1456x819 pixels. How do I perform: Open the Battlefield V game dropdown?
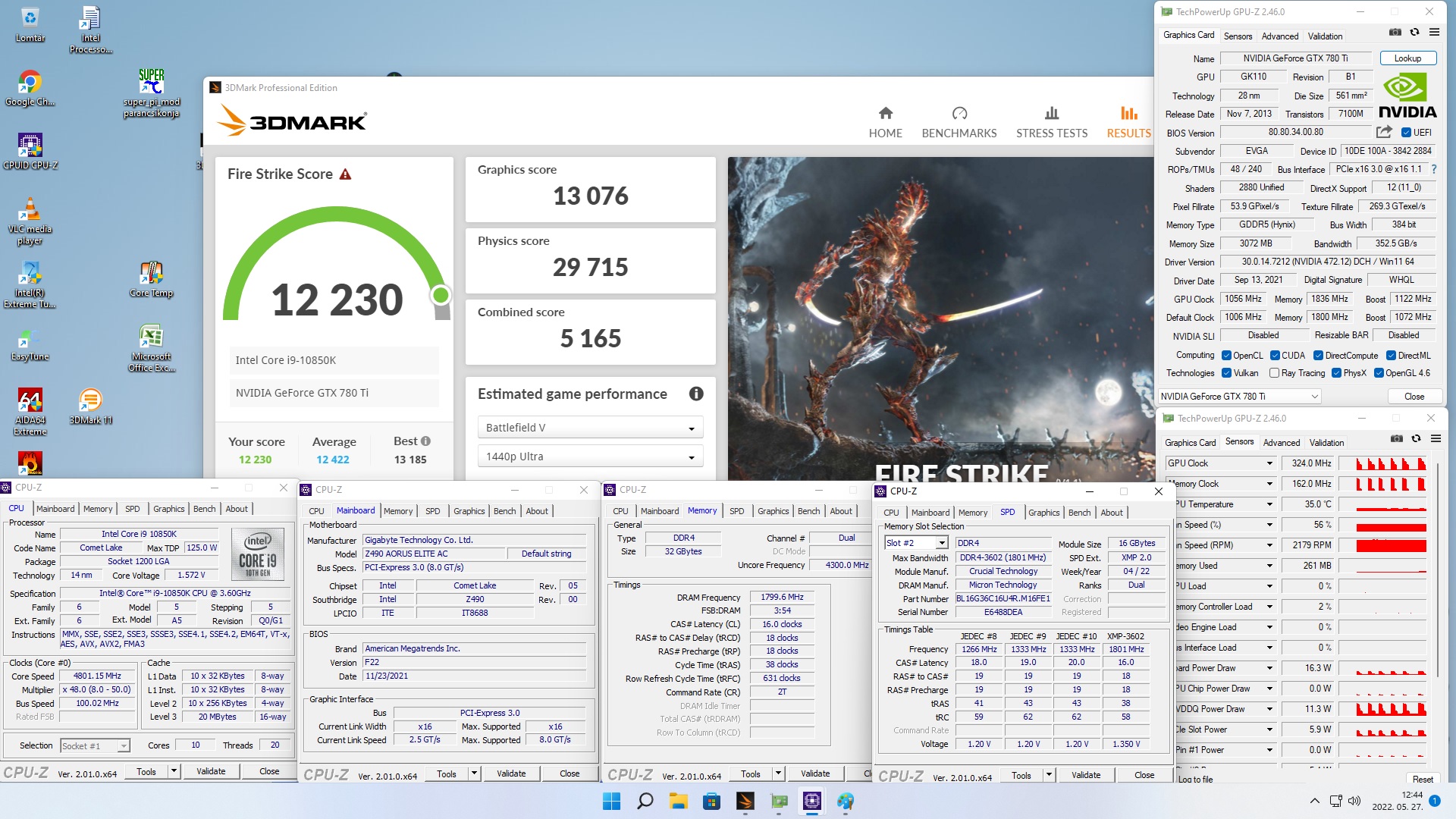[590, 428]
